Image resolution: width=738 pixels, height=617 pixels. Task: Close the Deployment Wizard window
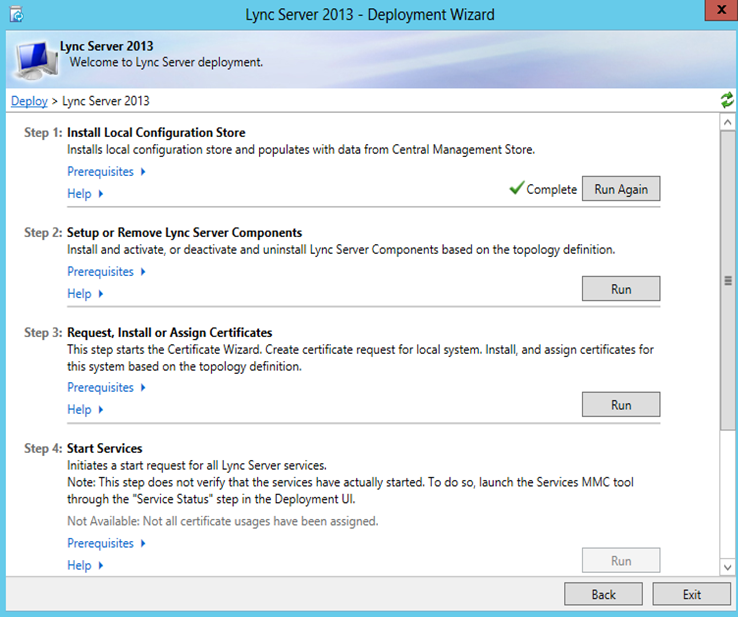click(x=721, y=10)
